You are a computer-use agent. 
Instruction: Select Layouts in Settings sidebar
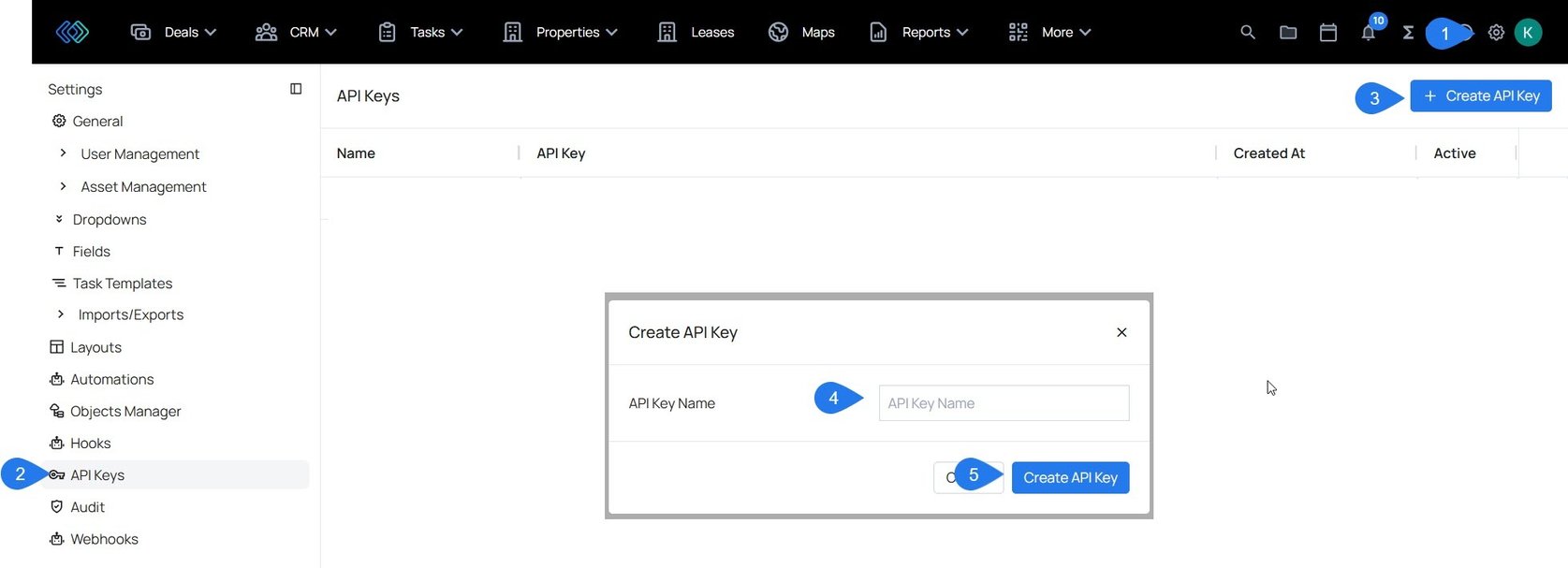click(95, 347)
